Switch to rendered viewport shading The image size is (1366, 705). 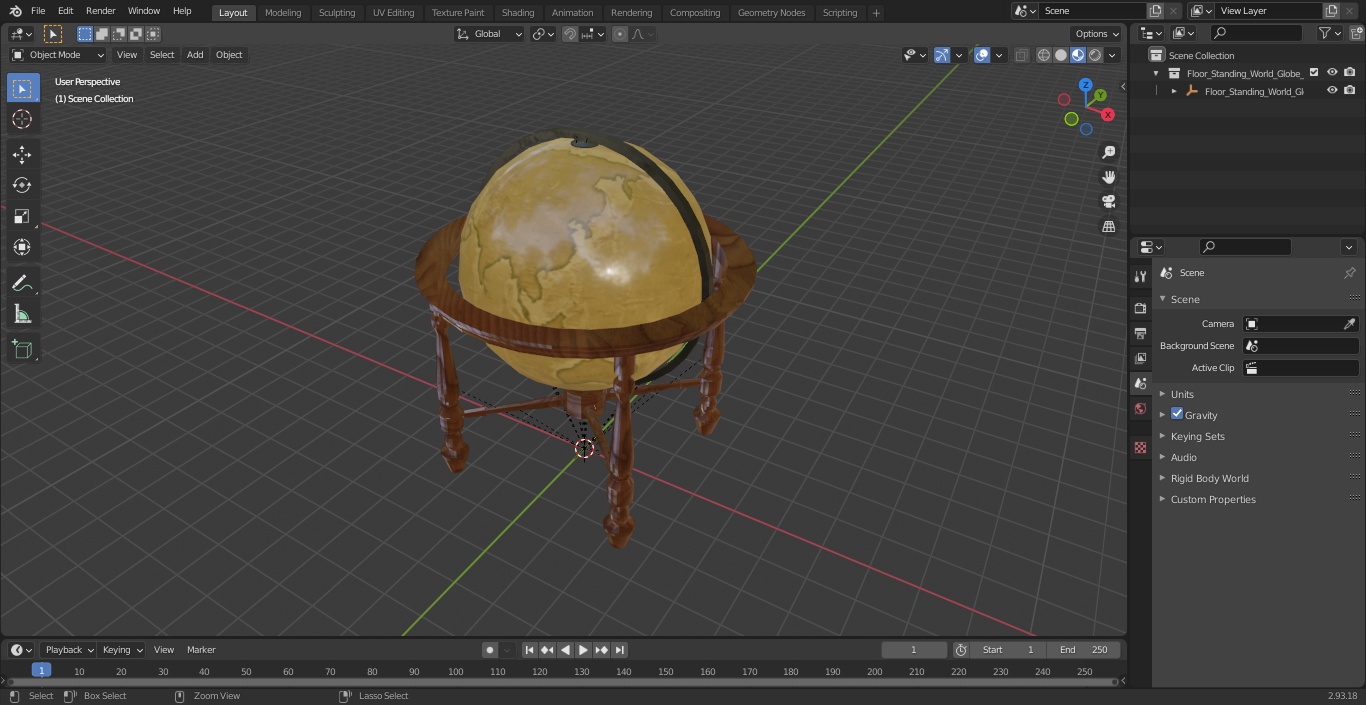point(1095,55)
